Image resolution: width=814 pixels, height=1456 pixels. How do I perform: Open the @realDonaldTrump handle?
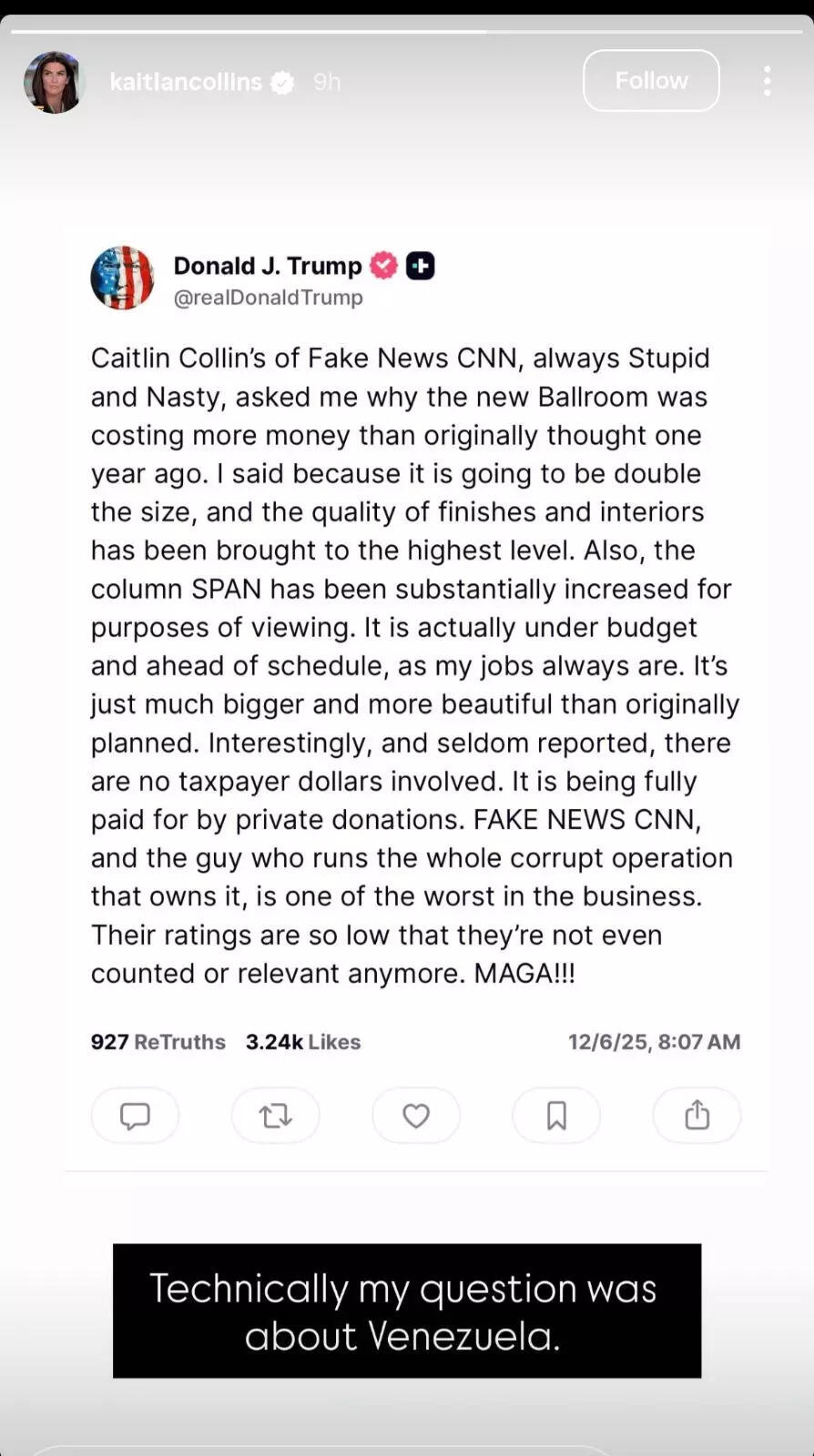[x=269, y=298]
